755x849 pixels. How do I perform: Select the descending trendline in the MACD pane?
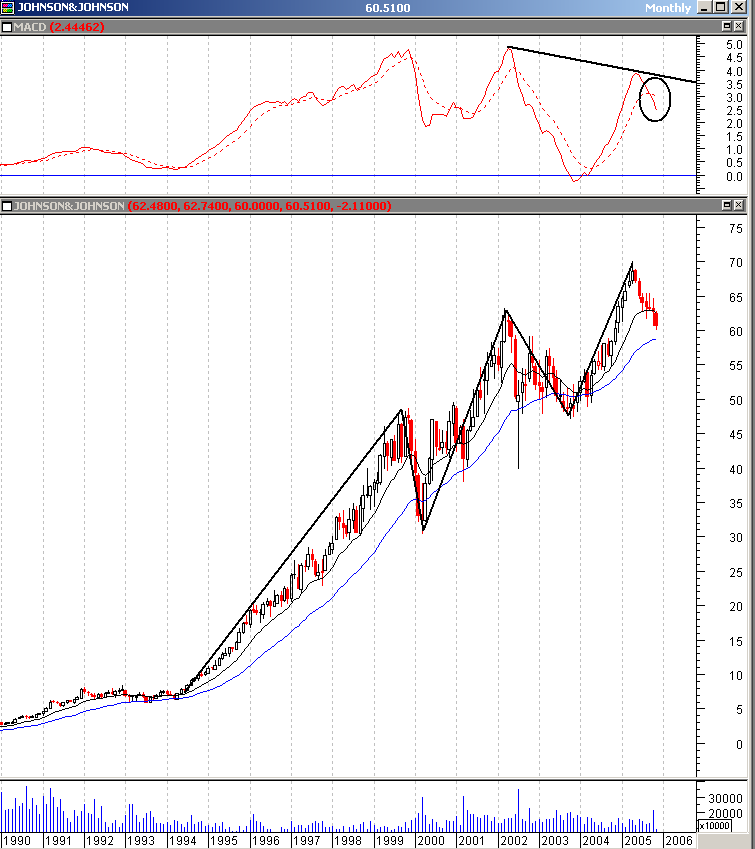coord(601,64)
